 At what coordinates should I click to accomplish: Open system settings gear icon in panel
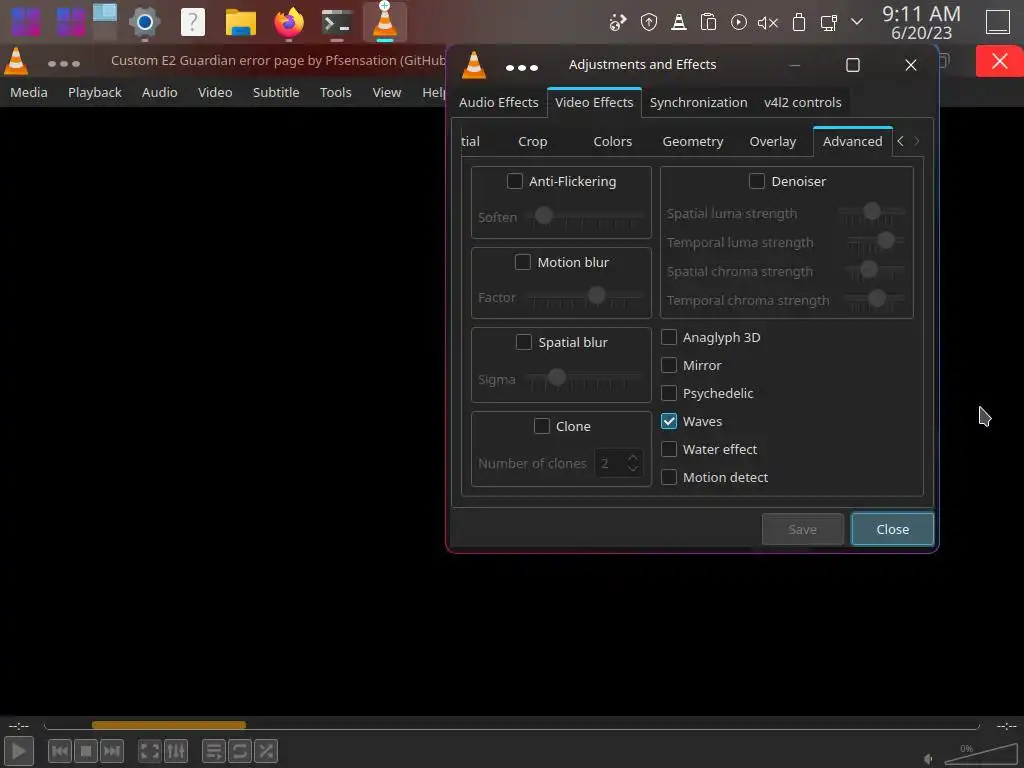(x=144, y=22)
